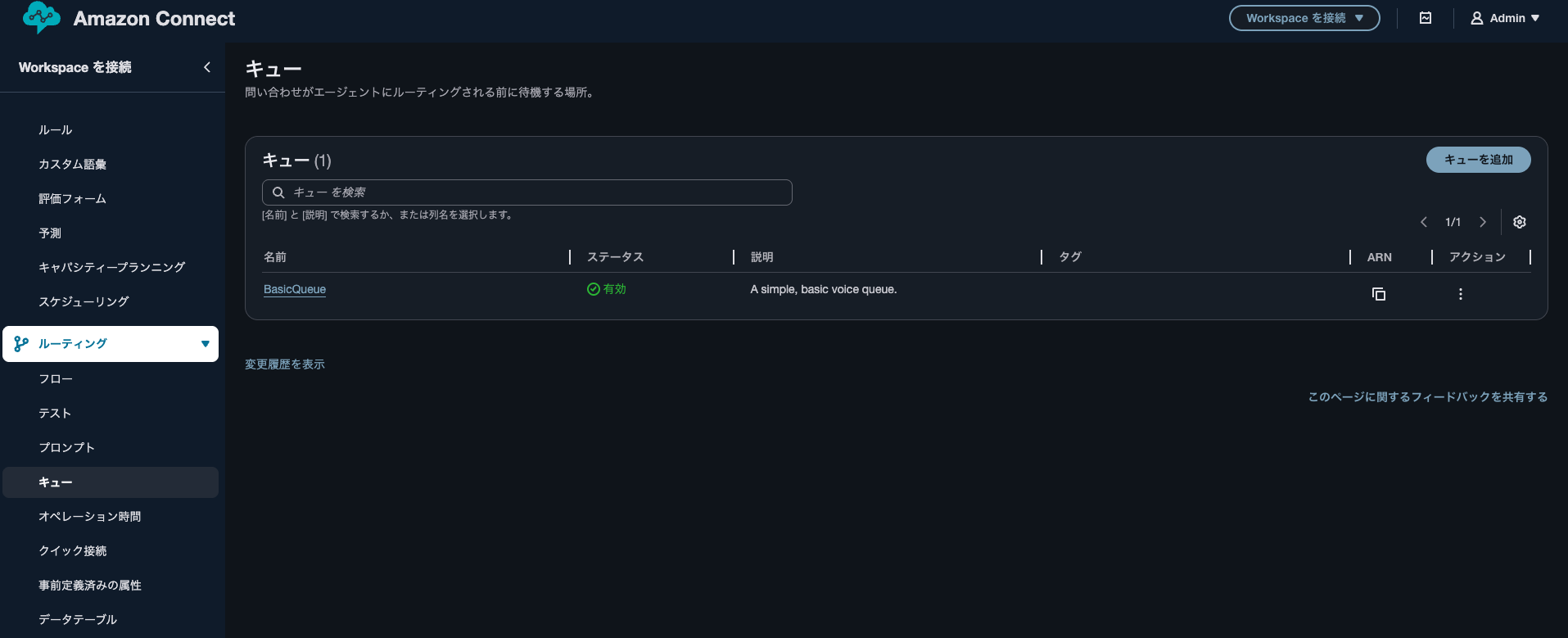Screen dimensions: 1568x638
Task: Sort by ステータス column header
Action: tap(616, 257)
